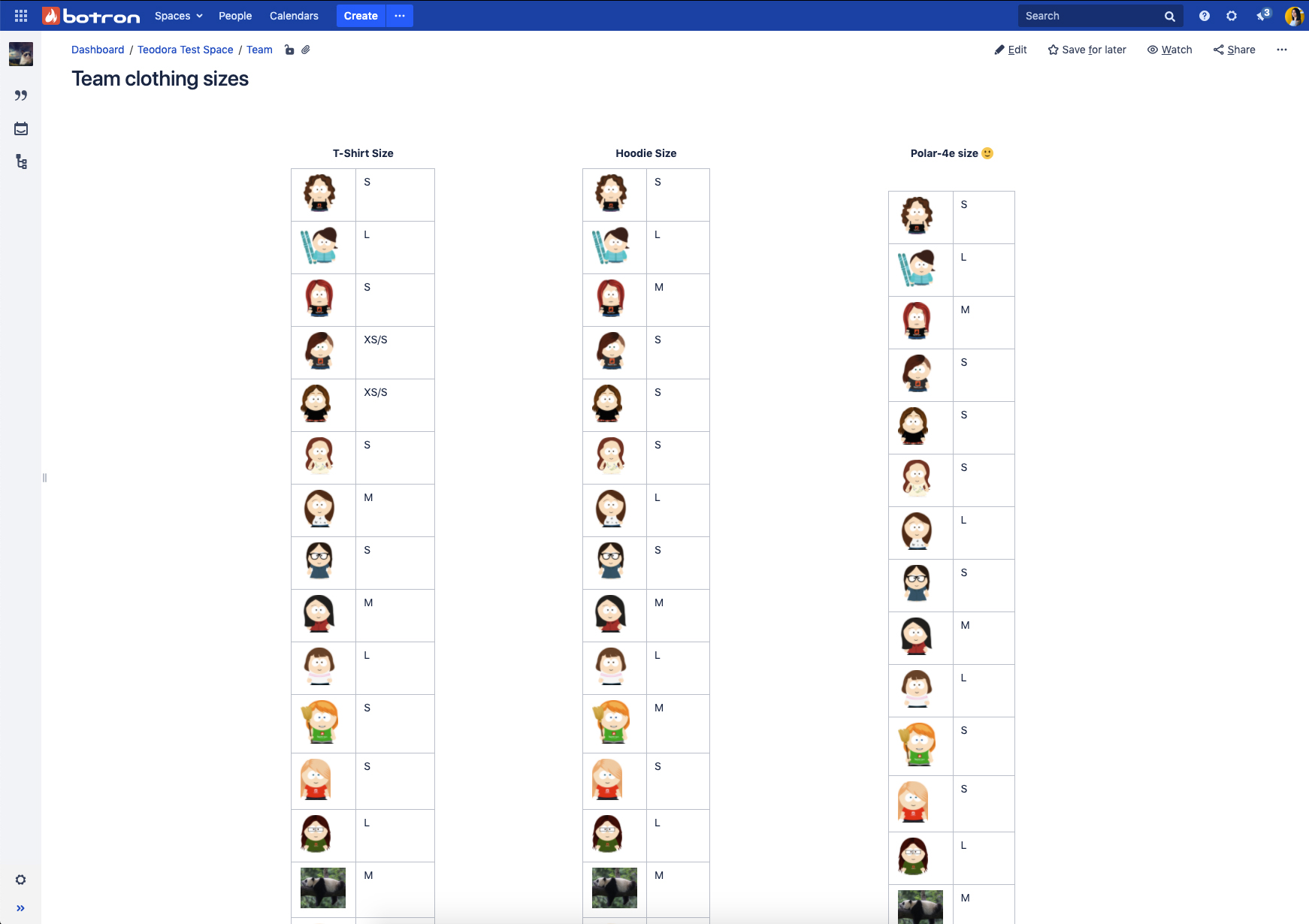Viewport: 1309px width, 924px height.
Task: Click Save for later star button
Action: 1087,50
